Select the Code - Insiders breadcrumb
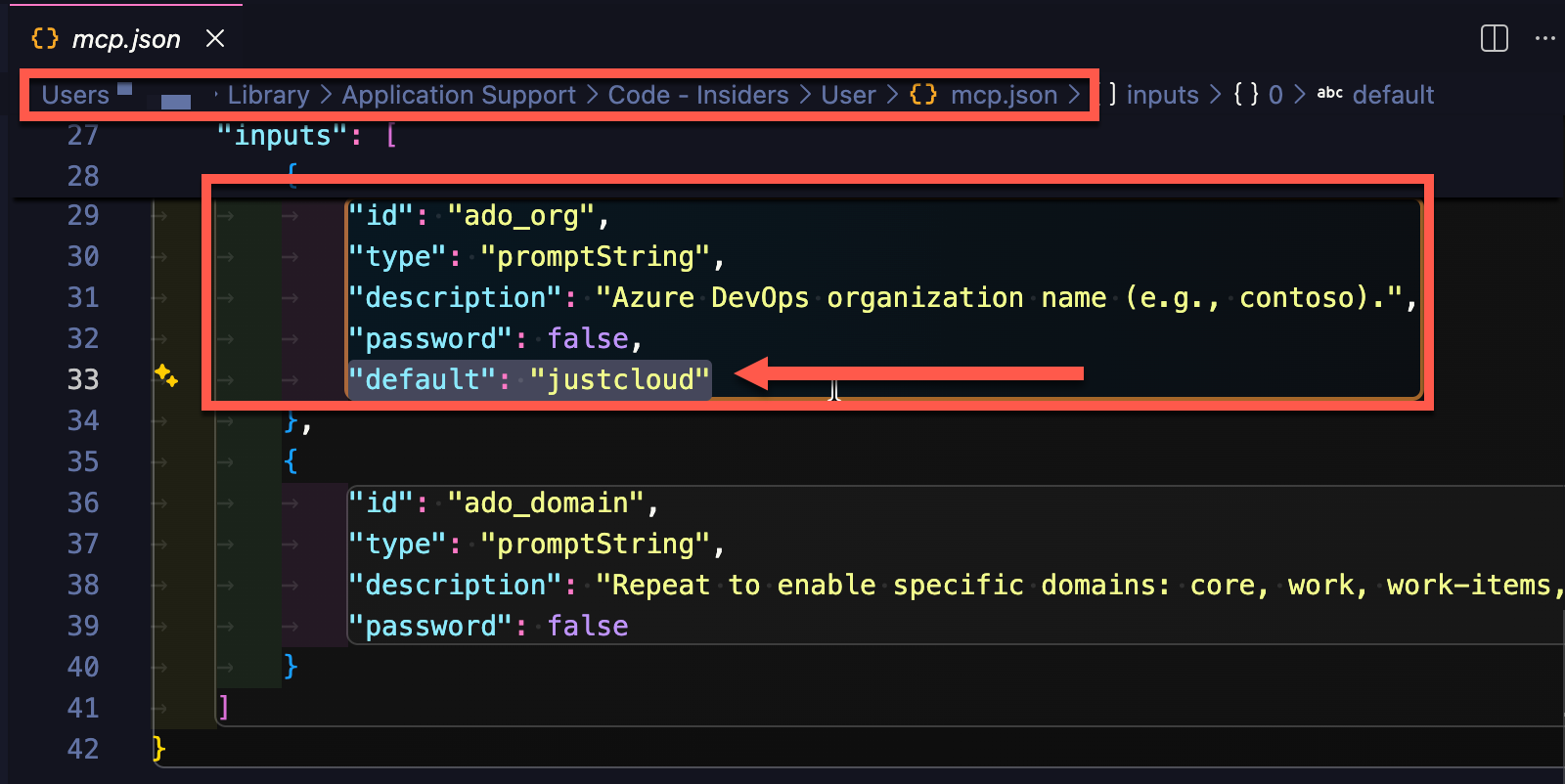The width and height of the screenshot is (1565, 784). (x=698, y=95)
